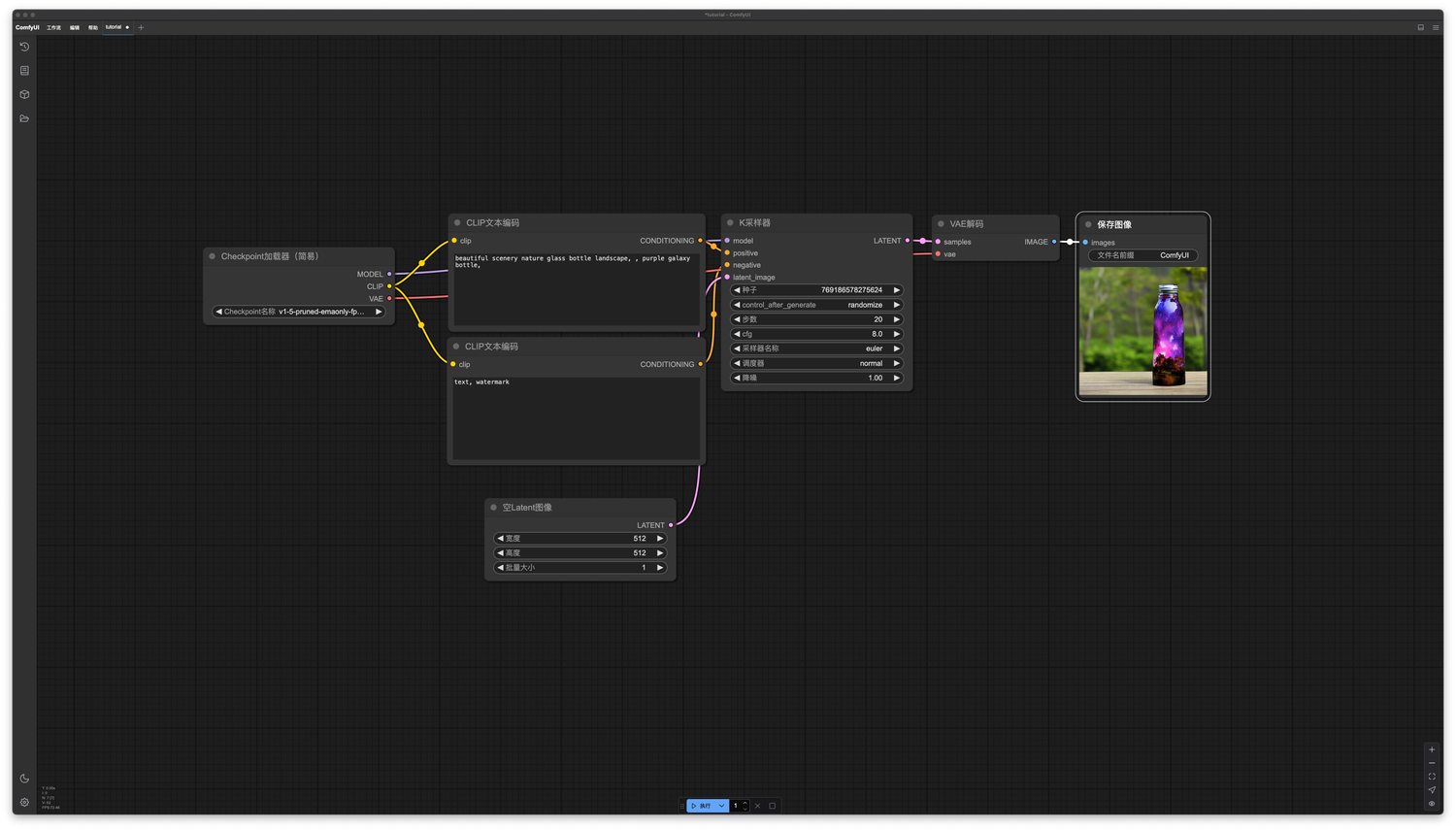Open the control_after_generate randomize combo
This screenshot has height=830, width=1456.
coord(816,305)
